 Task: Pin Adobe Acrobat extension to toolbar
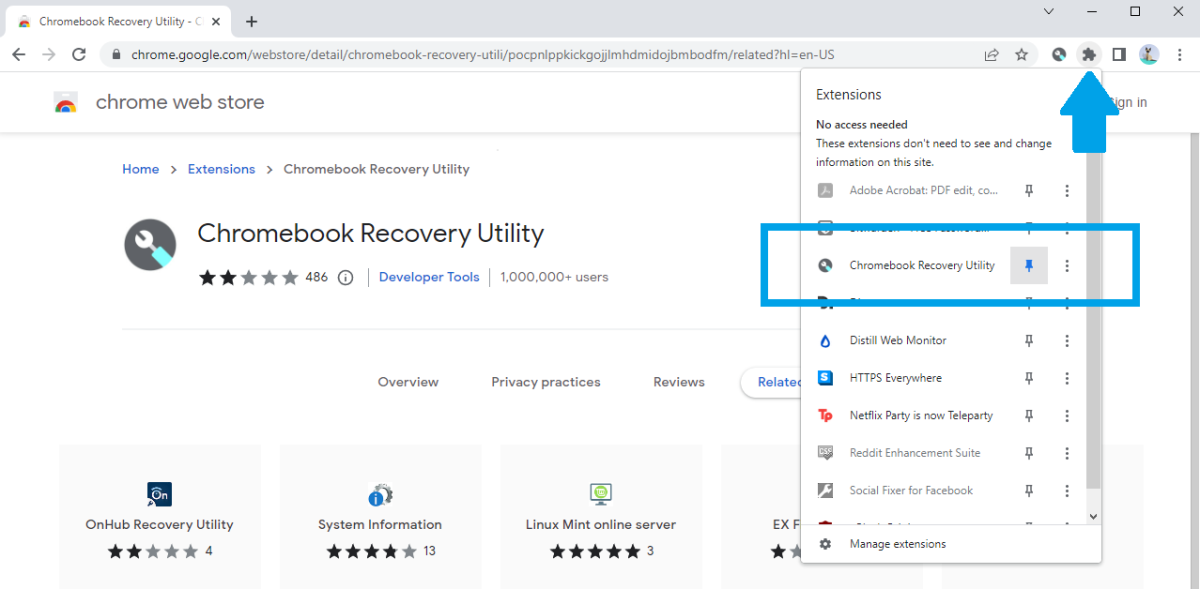pos(1029,190)
